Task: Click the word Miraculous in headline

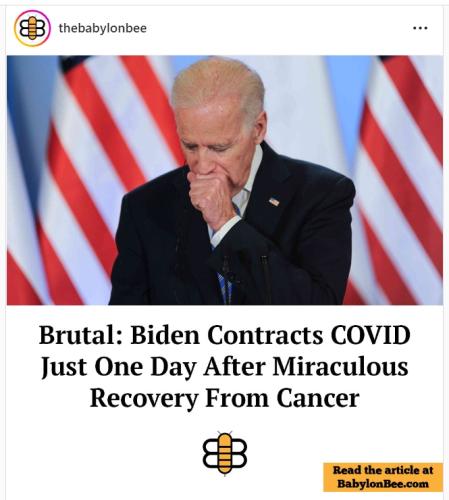Action: click(340, 367)
